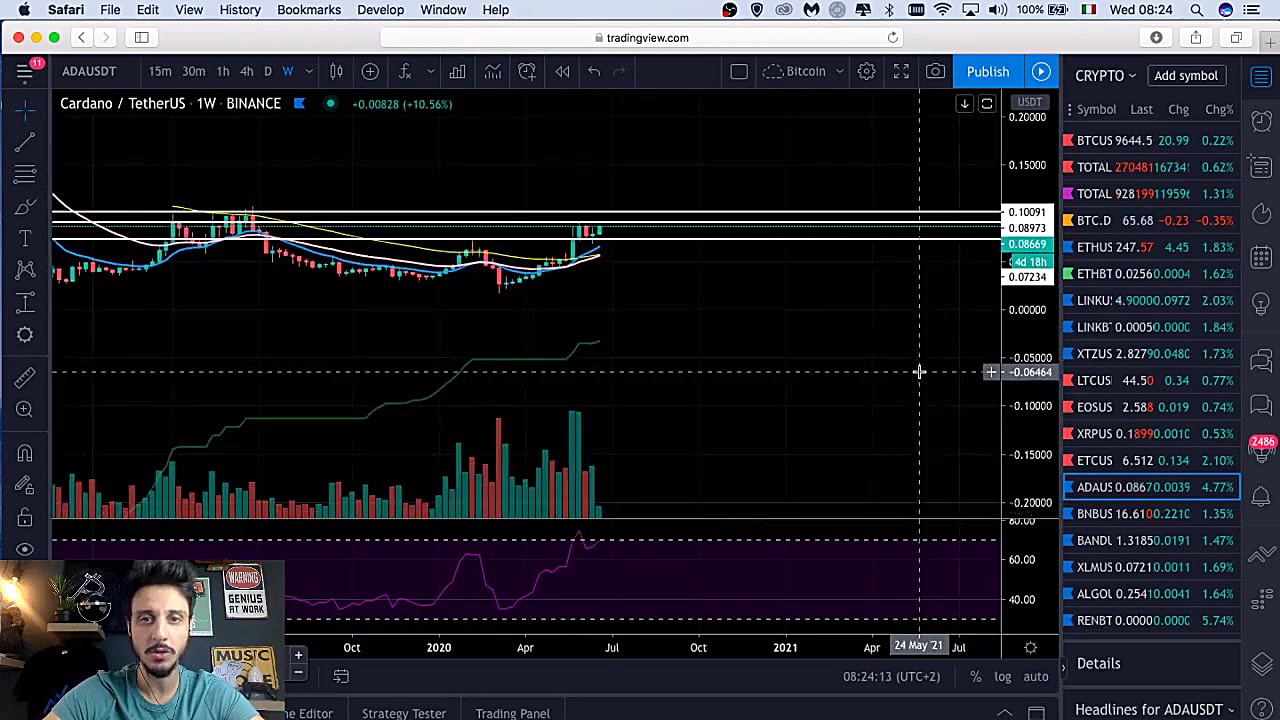This screenshot has height=720, width=1280.
Task: Undo the last chart action
Action: point(594,71)
